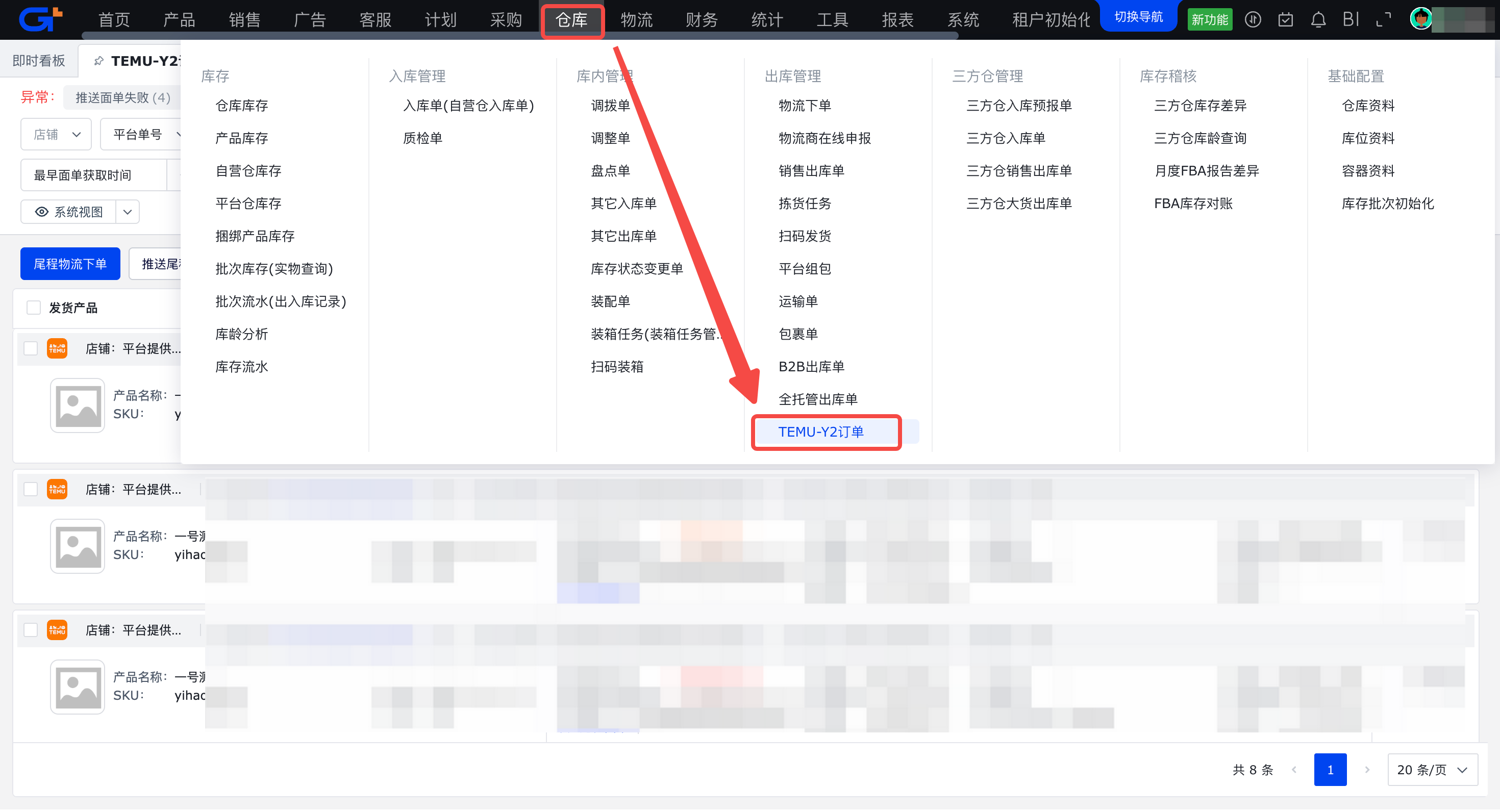Image resolution: width=1500 pixels, height=812 pixels.
Task: Open the BI icon in header
Action: coord(1351,20)
